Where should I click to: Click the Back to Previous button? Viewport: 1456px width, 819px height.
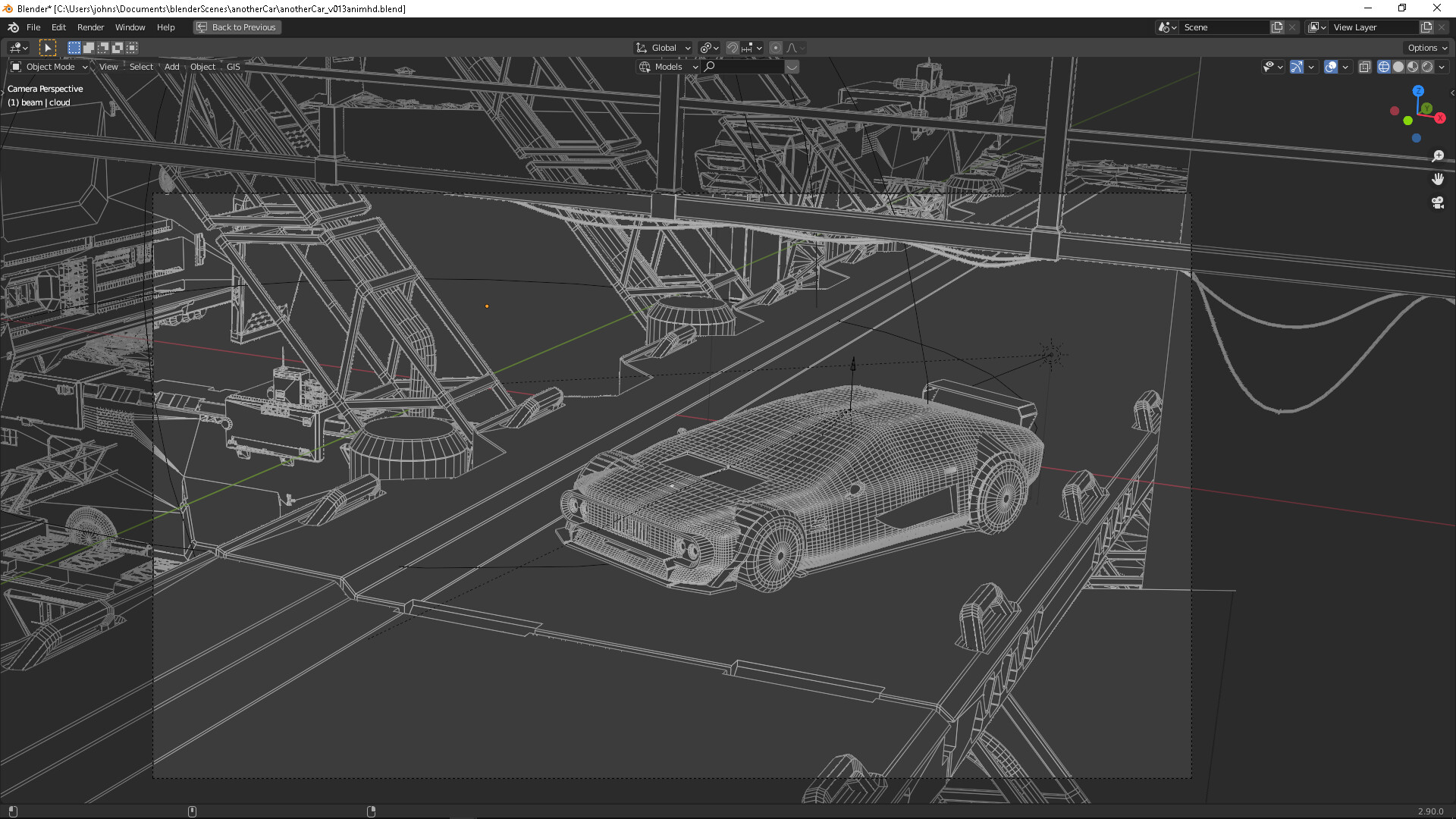click(x=237, y=27)
